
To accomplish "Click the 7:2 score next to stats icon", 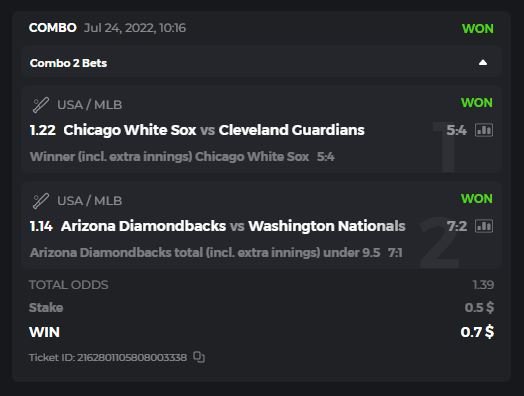I will 457,226.
